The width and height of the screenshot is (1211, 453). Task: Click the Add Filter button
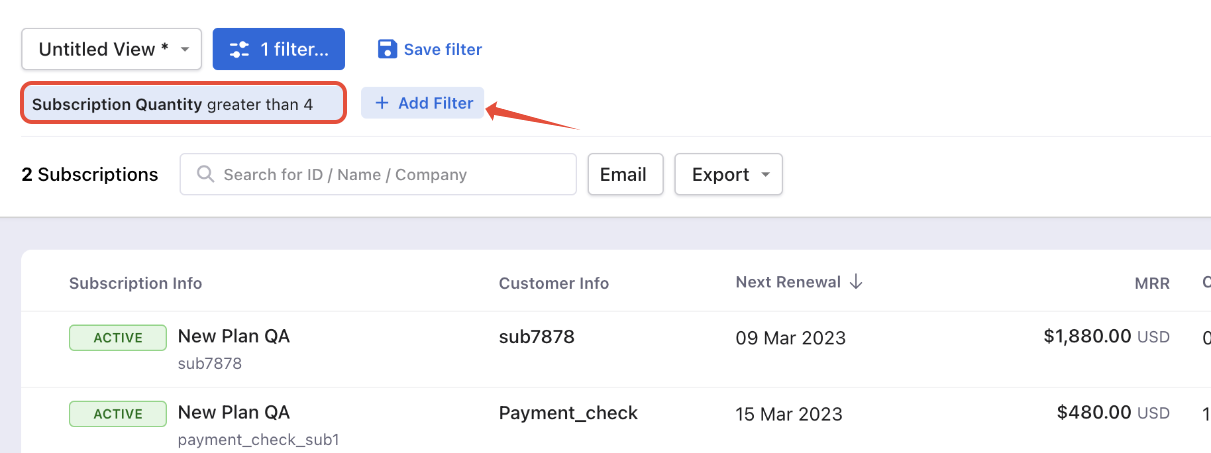pos(423,103)
